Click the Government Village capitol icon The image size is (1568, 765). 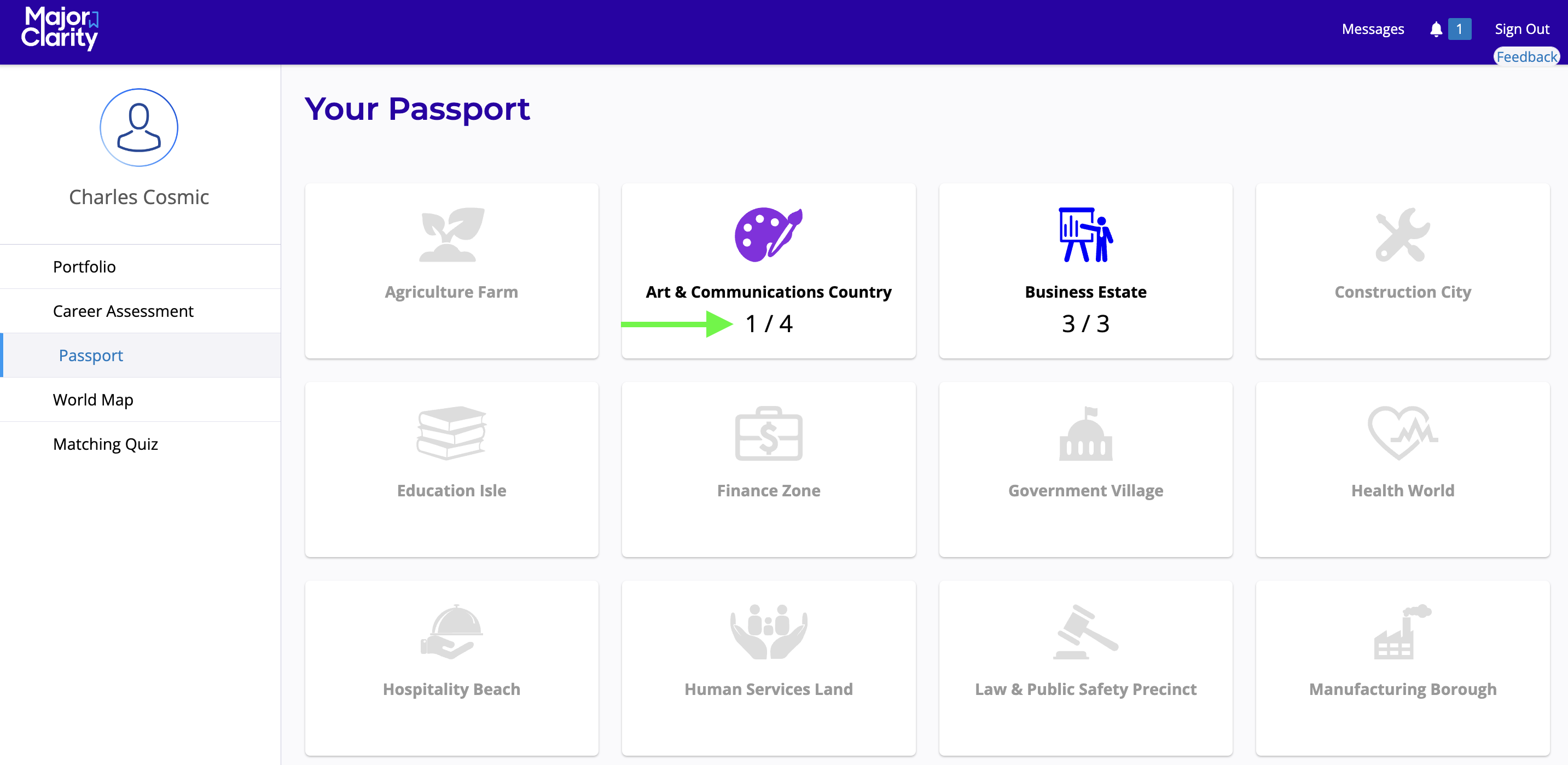point(1085,433)
